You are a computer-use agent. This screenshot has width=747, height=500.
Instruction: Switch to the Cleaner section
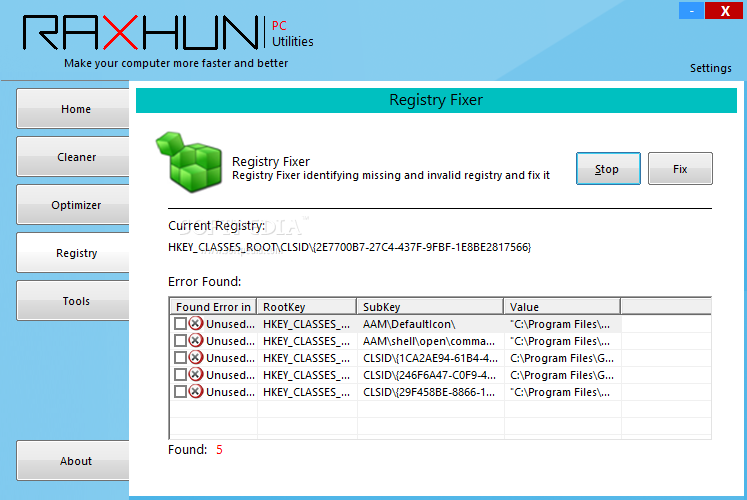[73, 157]
